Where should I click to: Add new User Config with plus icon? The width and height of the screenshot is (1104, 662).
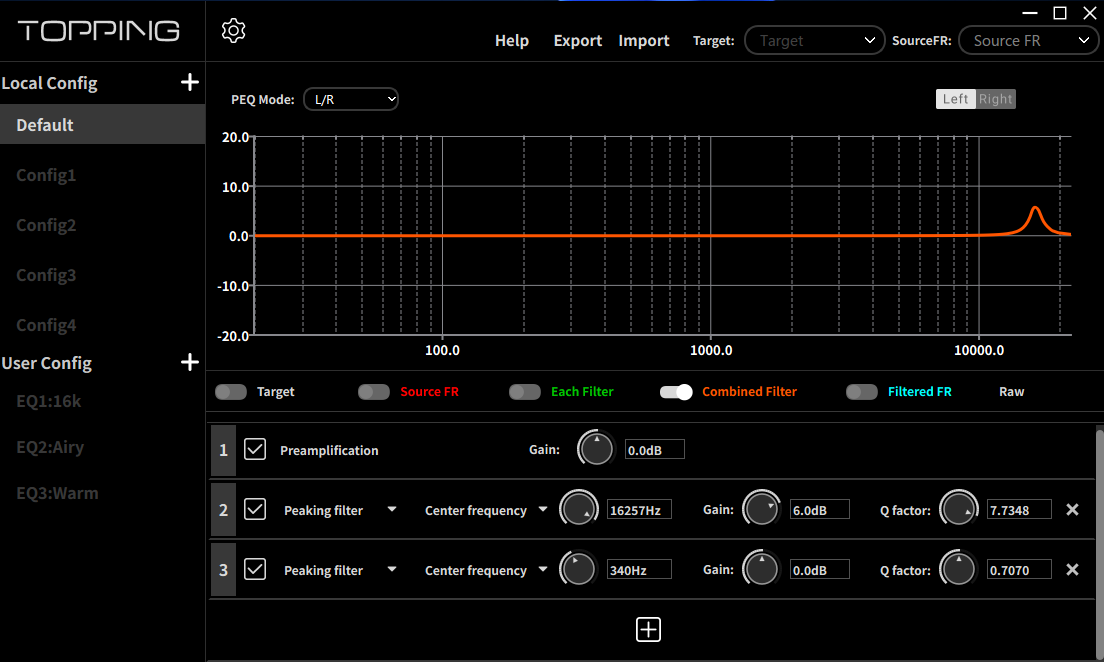(189, 363)
